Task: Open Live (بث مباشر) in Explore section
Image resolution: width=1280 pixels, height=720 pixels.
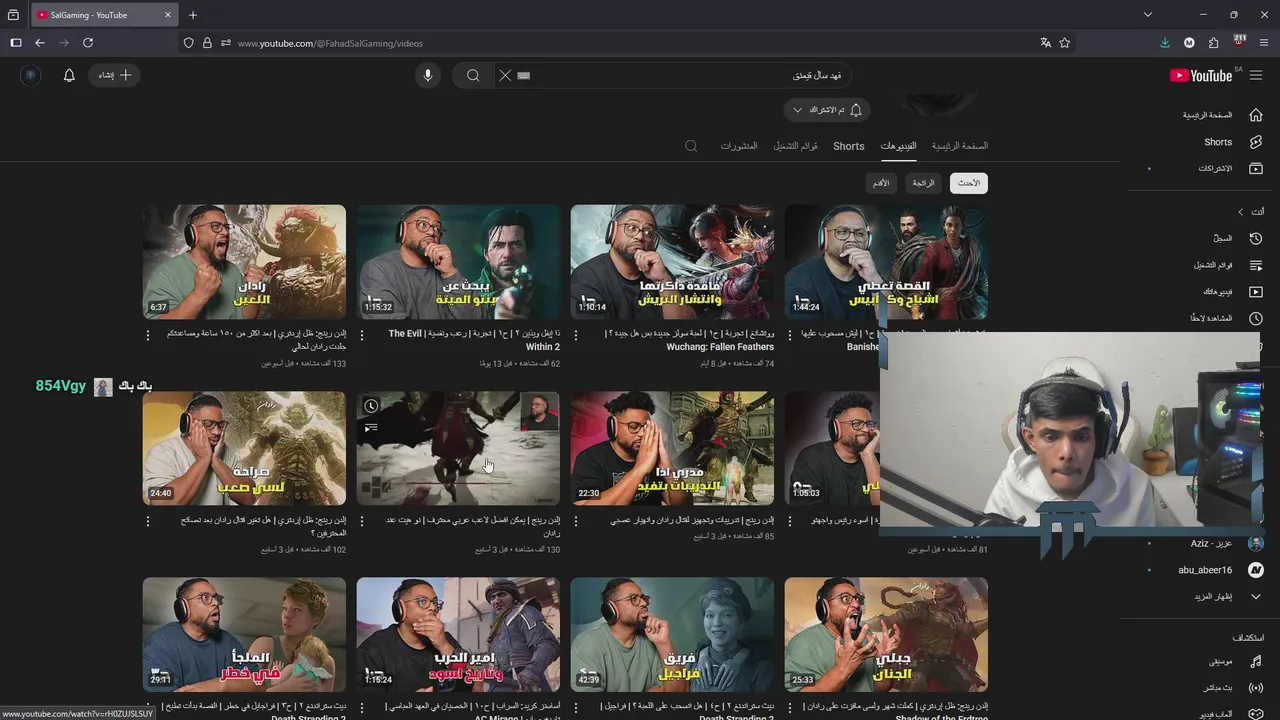Action: (1218, 688)
